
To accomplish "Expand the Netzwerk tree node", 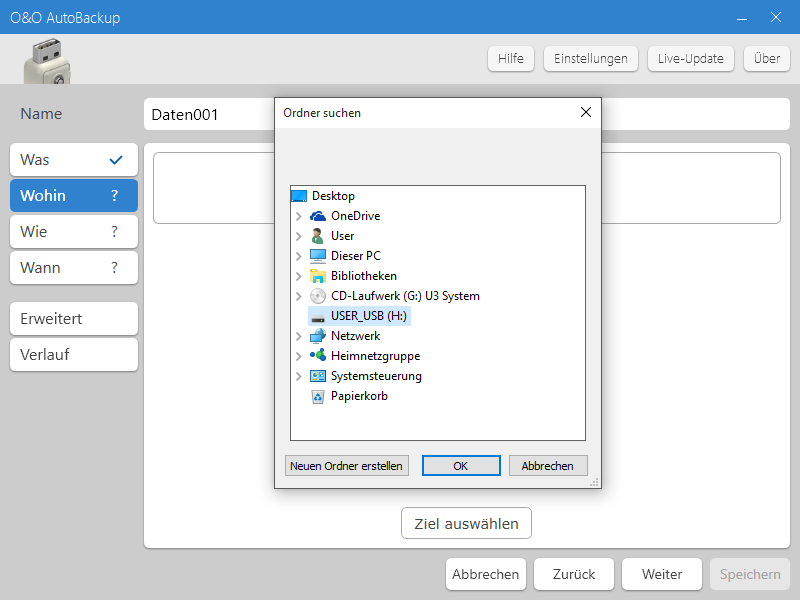I will click(299, 336).
